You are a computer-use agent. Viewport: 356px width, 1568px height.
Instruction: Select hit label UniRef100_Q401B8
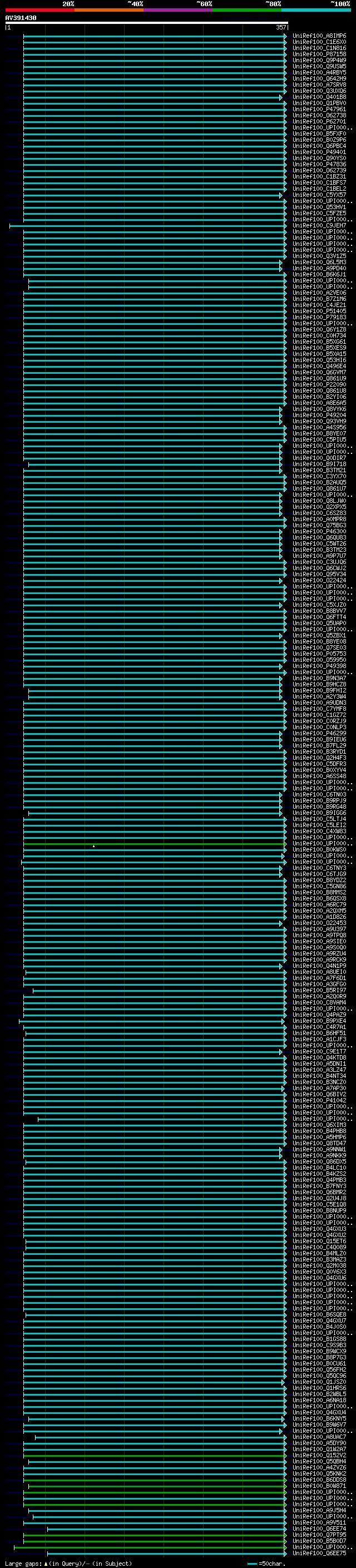coord(319,97)
